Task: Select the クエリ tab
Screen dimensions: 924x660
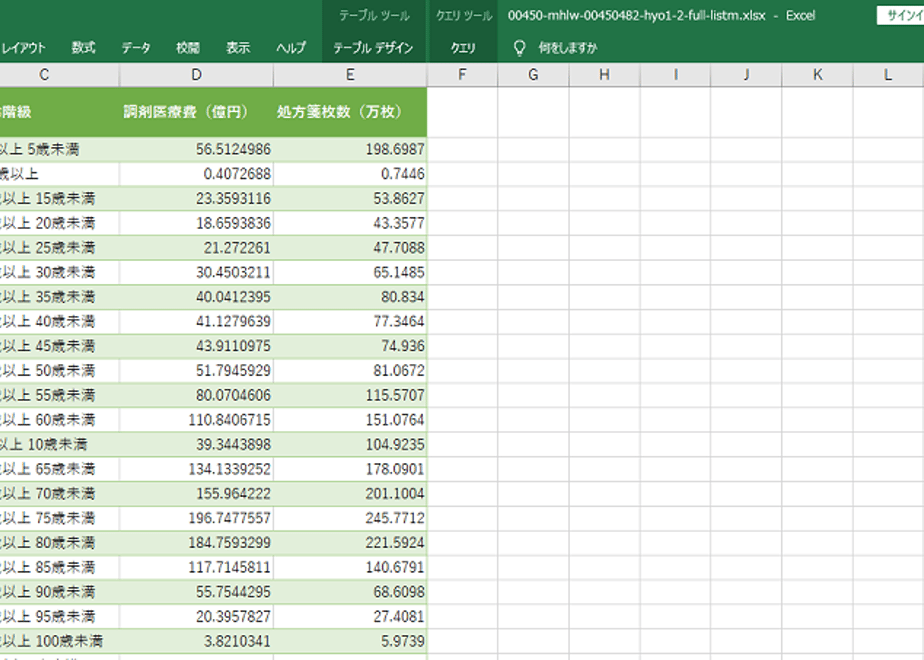Action: pos(463,48)
